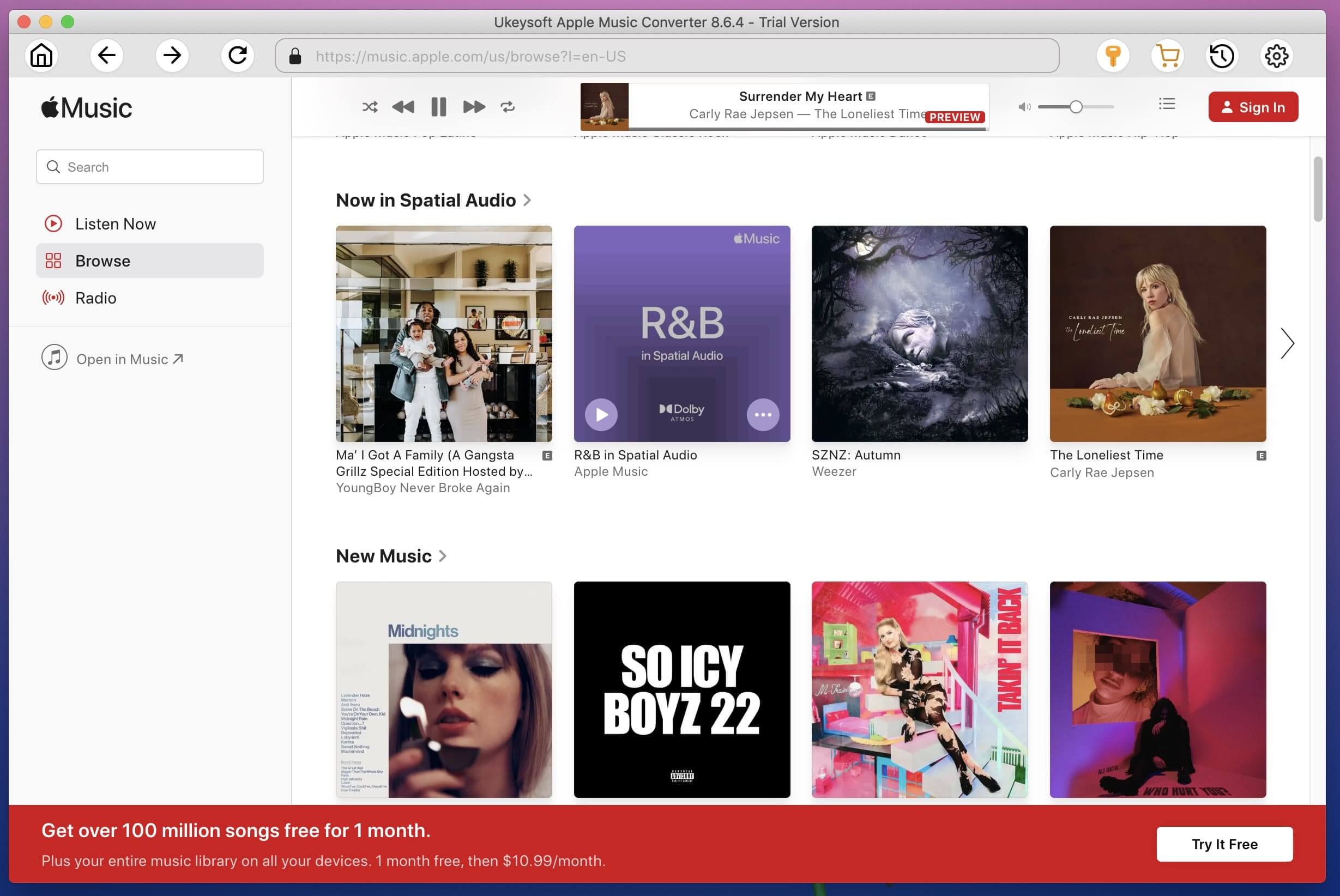This screenshot has width=1340, height=896.
Task: Toggle pause on currently playing track
Action: (438, 107)
